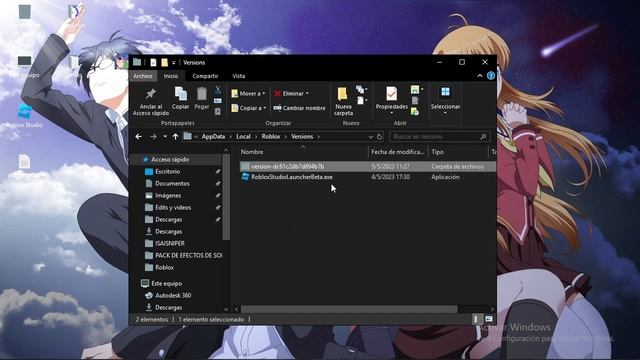Image resolution: width=640 pixels, height=360 pixels.
Task: Click the 5/5/2023 11:27 date cell
Action: 390,166
